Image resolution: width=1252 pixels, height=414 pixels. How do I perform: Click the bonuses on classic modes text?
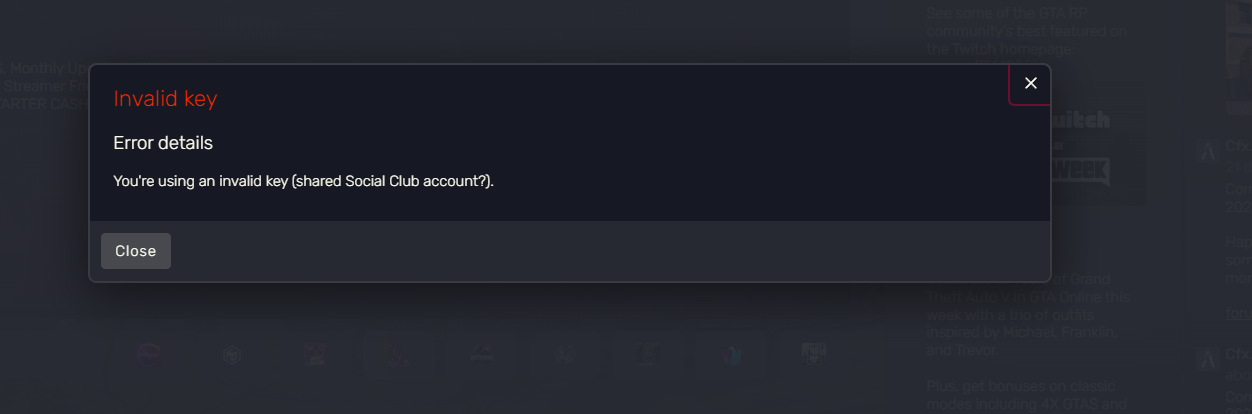1027,395
